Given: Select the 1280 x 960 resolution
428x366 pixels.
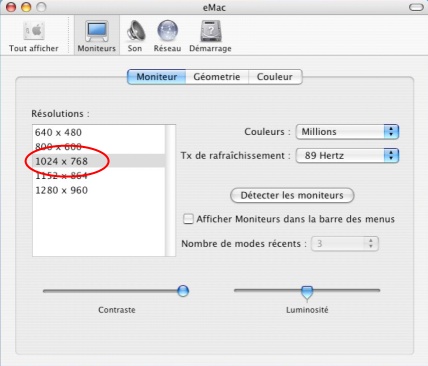Looking at the screenshot, I should coord(99,190).
